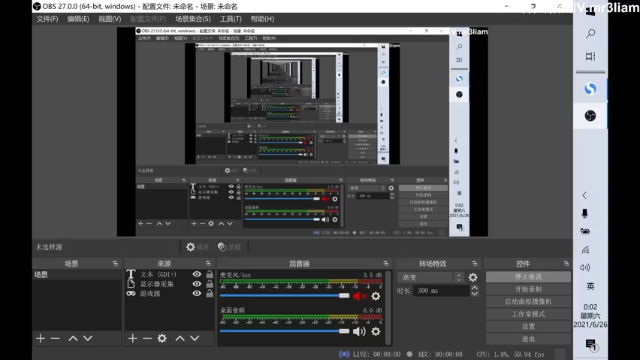Viewport: 640px width, 360px height.
Task: Remove scene with the minus icon in 场景 panel
Action: (x=55, y=338)
